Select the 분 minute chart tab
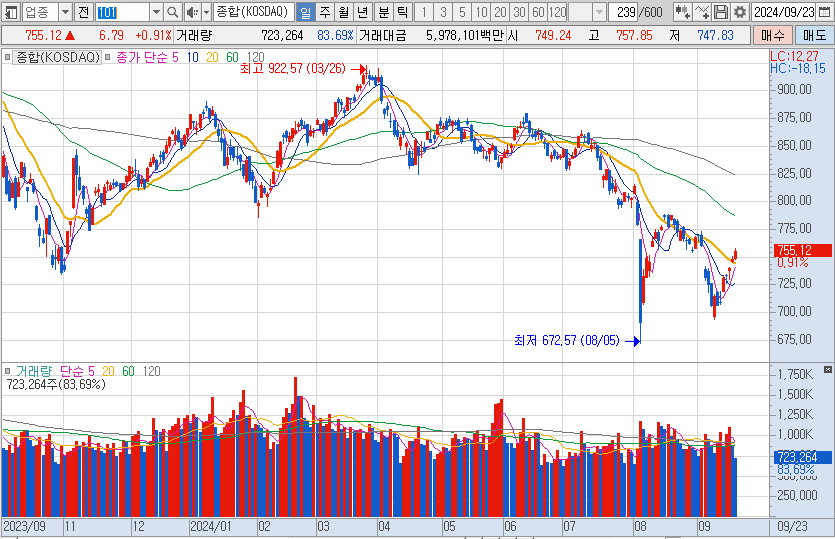Image resolution: width=835 pixels, height=539 pixels. (x=383, y=12)
